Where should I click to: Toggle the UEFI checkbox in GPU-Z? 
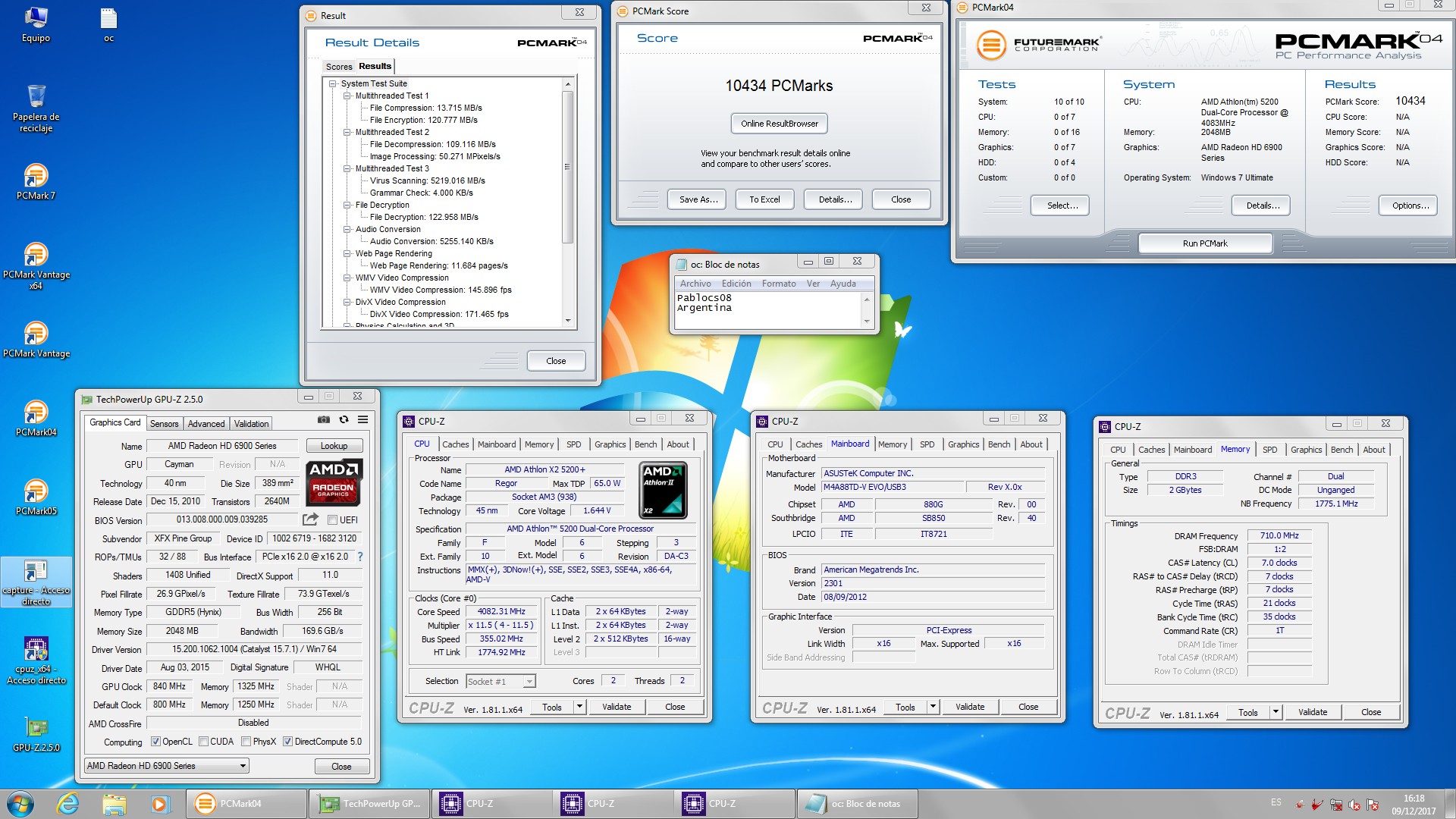point(332,520)
